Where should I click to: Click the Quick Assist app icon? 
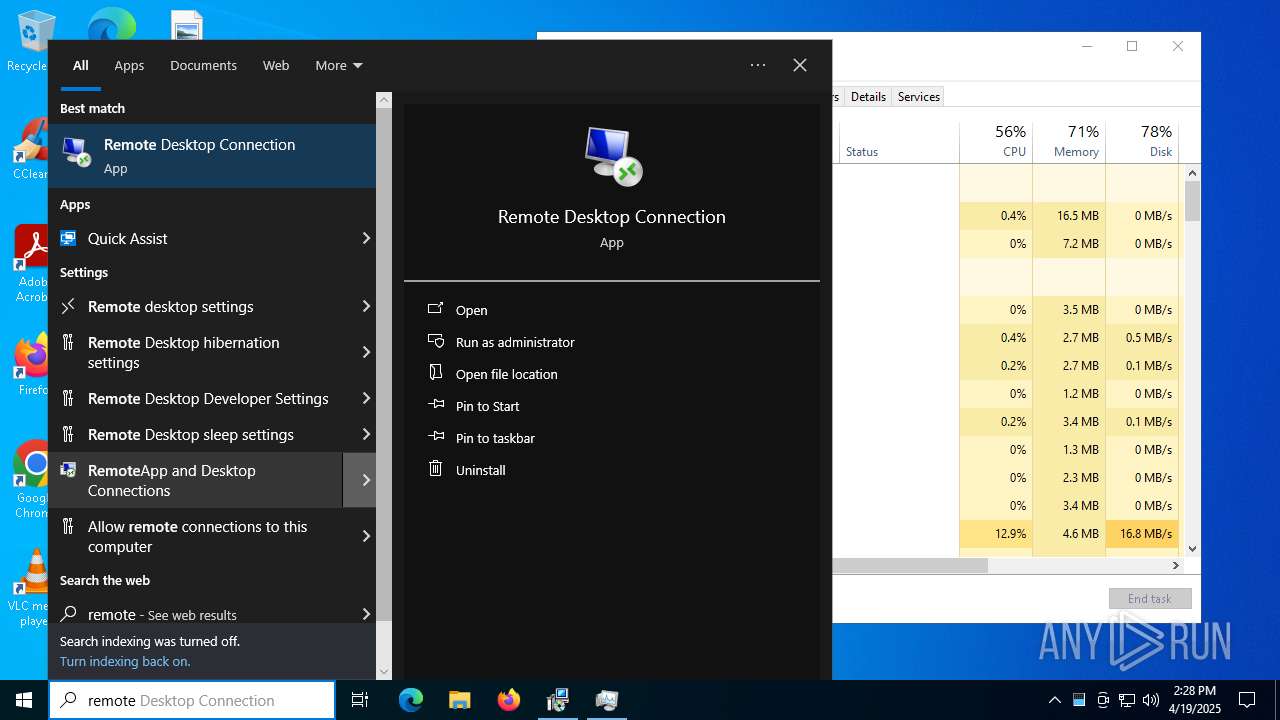(x=68, y=238)
